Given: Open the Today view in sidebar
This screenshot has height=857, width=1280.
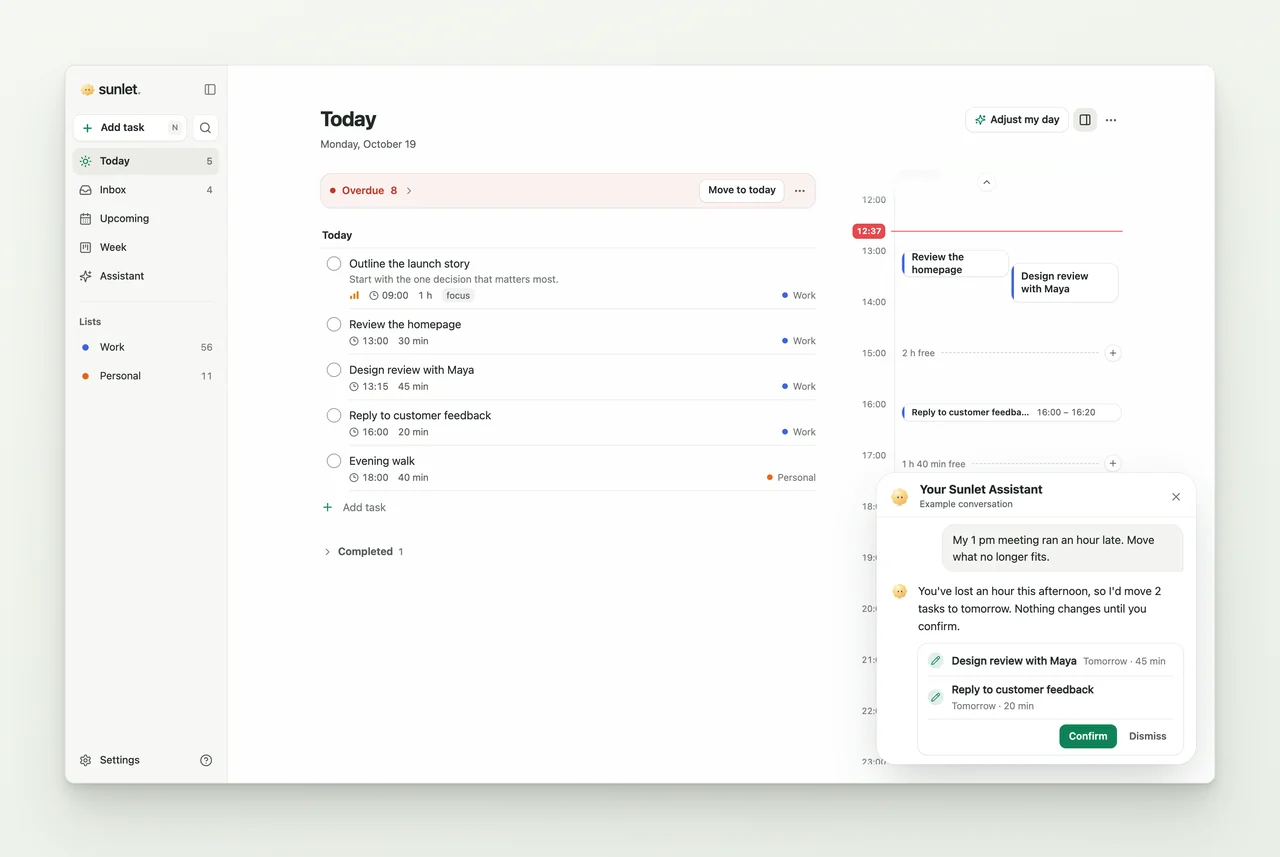Looking at the screenshot, I should pyautogui.click(x=146, y=161).
